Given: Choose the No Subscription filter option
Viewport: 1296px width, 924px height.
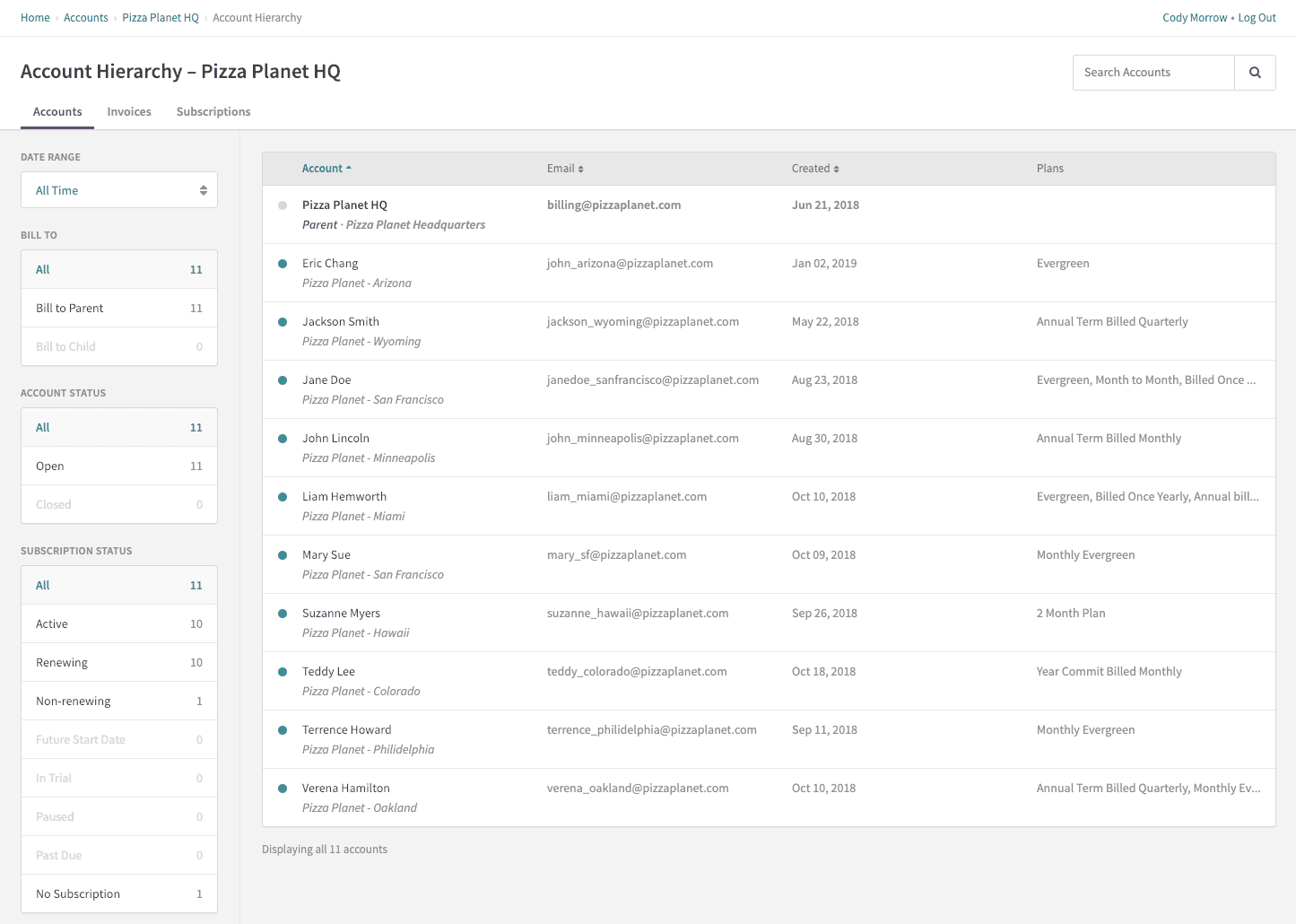Looking at the screenshot, I should point(118,893).
